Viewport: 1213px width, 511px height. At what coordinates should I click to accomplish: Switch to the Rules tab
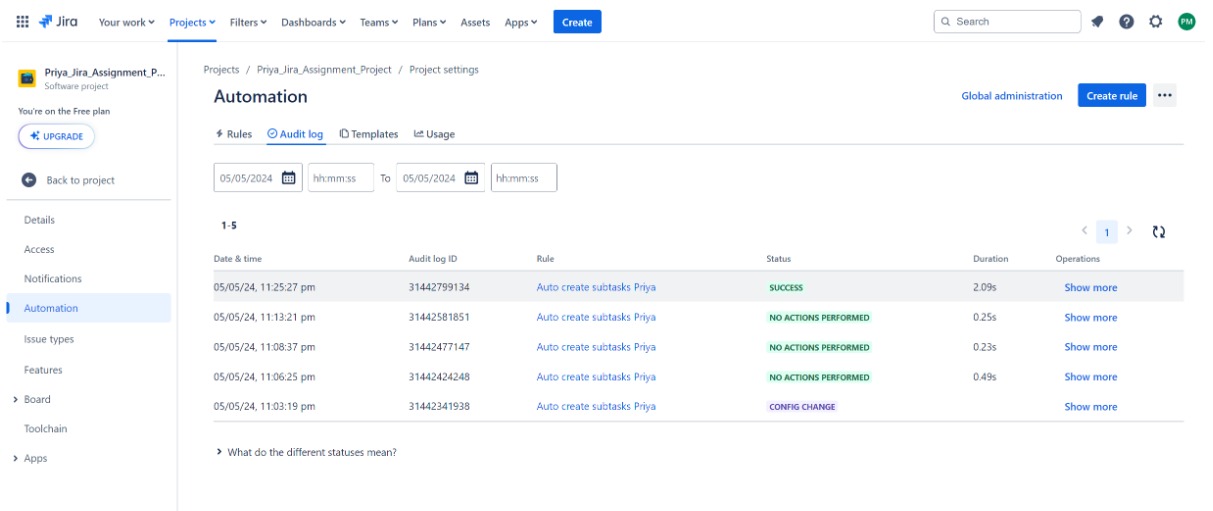coord(233,134)
